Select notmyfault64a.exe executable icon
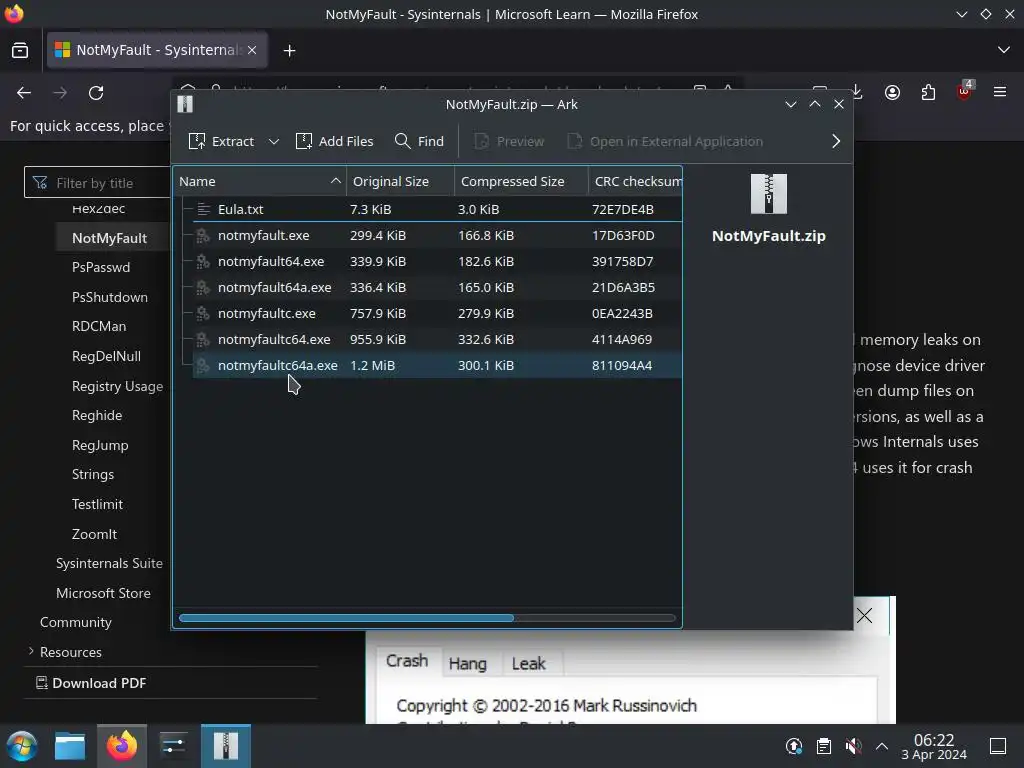Image resolution: width=1024 pixels, height=768 pixels. pos(203,287)
